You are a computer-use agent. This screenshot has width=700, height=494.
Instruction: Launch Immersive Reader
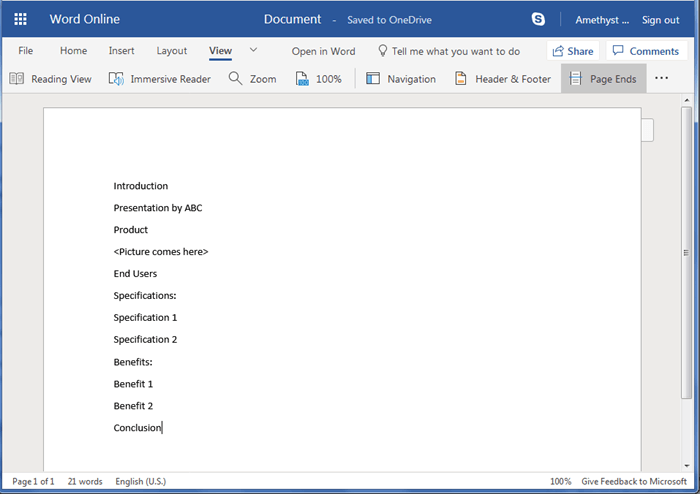coord(160,79)
